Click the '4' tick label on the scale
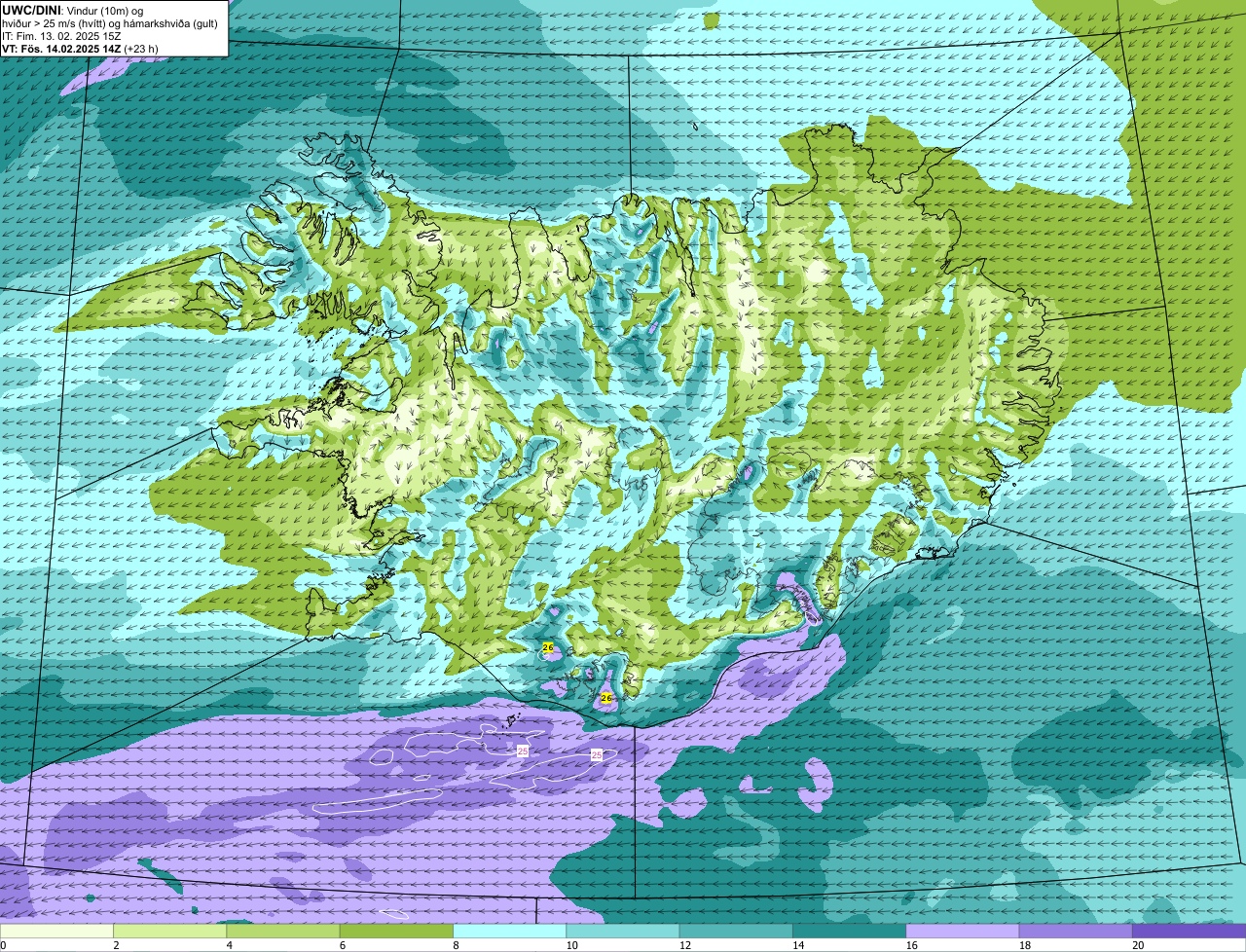Image resolution: width=1246 pixels, height=952 pixels. (229, 945)
